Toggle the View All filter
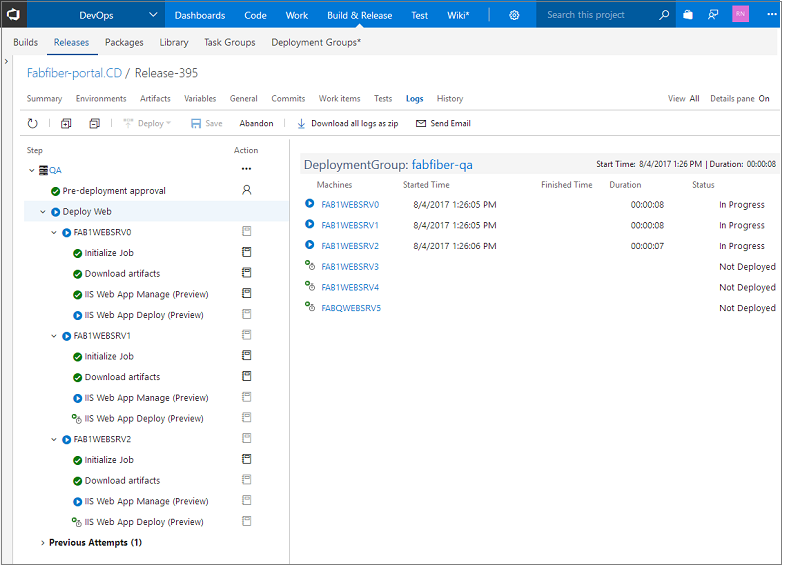This screenshot has height=567, width=786. pos(694,99)
